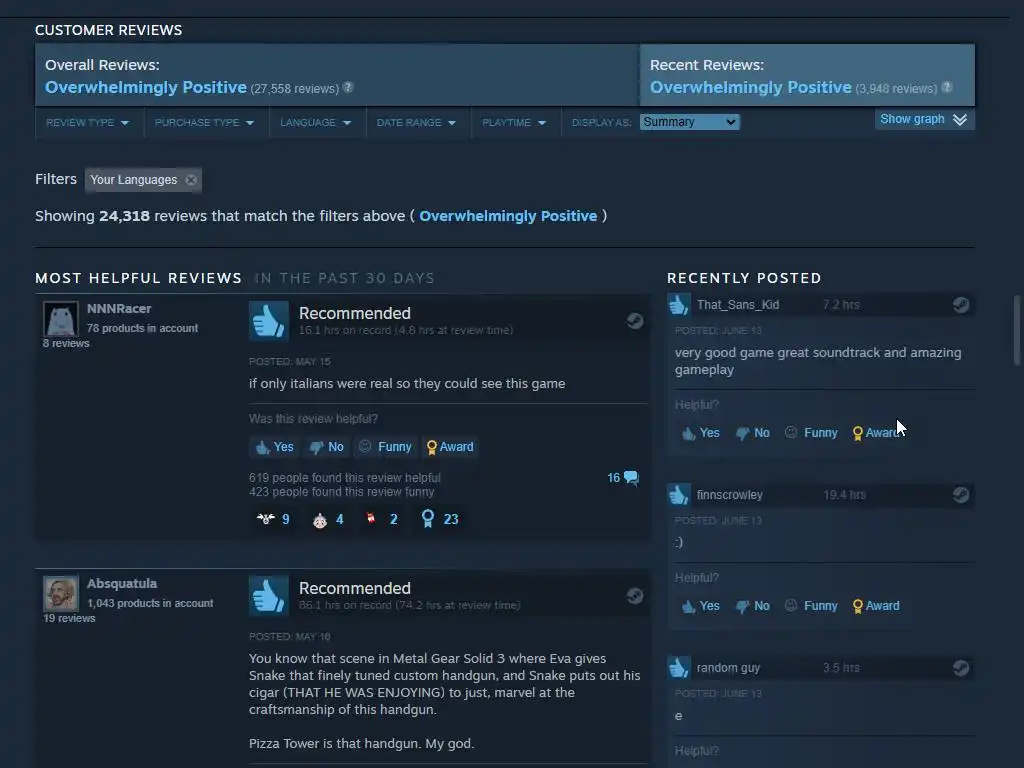Viewport: 1024px width, 768px height.
Task: Click the Overall Reviews help question mark
Action: (x=348, y=88)
